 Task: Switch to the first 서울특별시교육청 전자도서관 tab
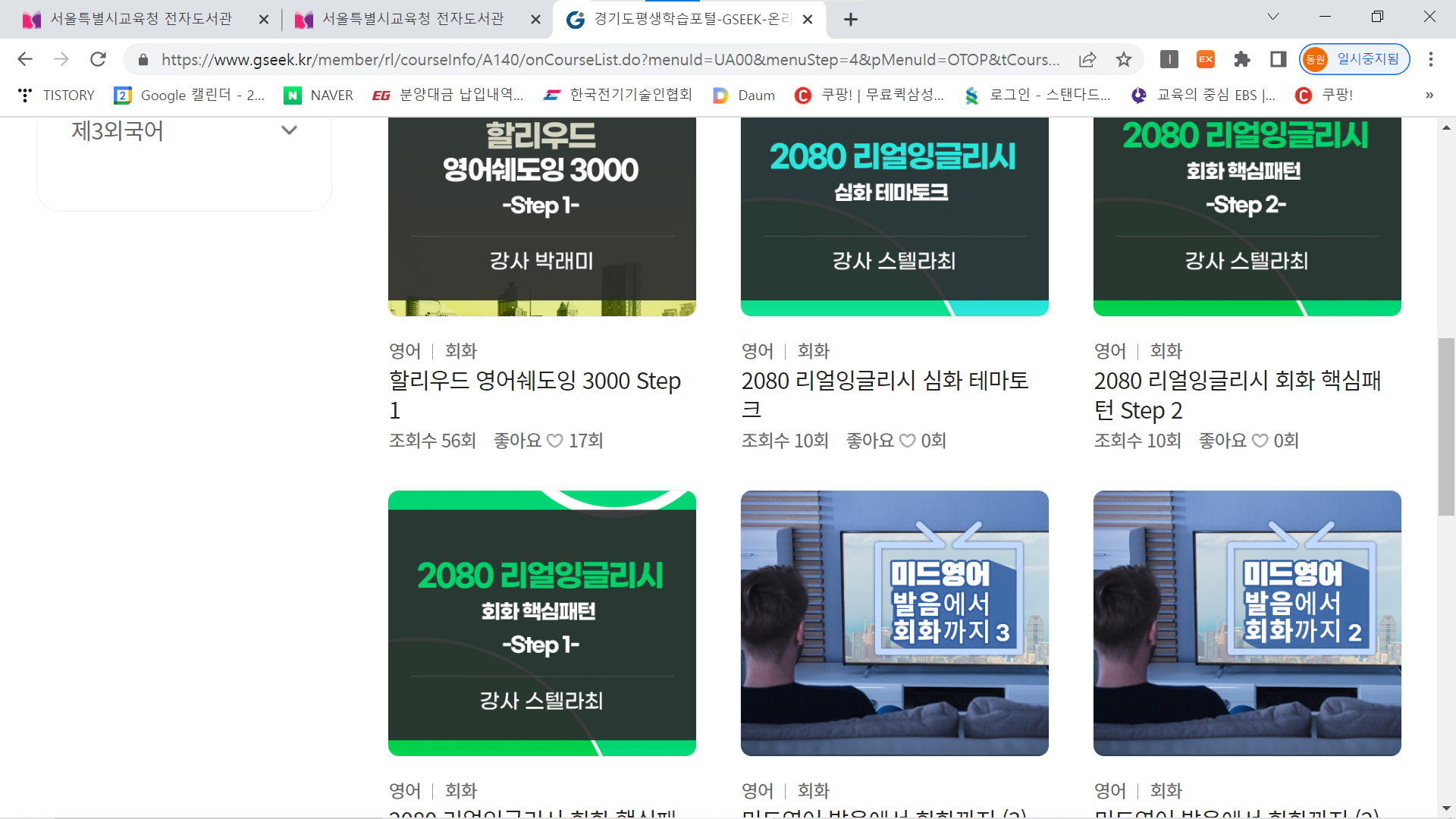[x=141, y=19]
